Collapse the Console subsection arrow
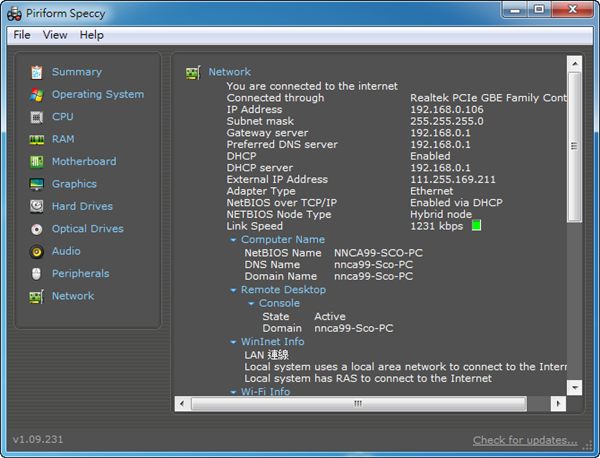Screen dimensions: 600x458 click(x=251, y=303)
